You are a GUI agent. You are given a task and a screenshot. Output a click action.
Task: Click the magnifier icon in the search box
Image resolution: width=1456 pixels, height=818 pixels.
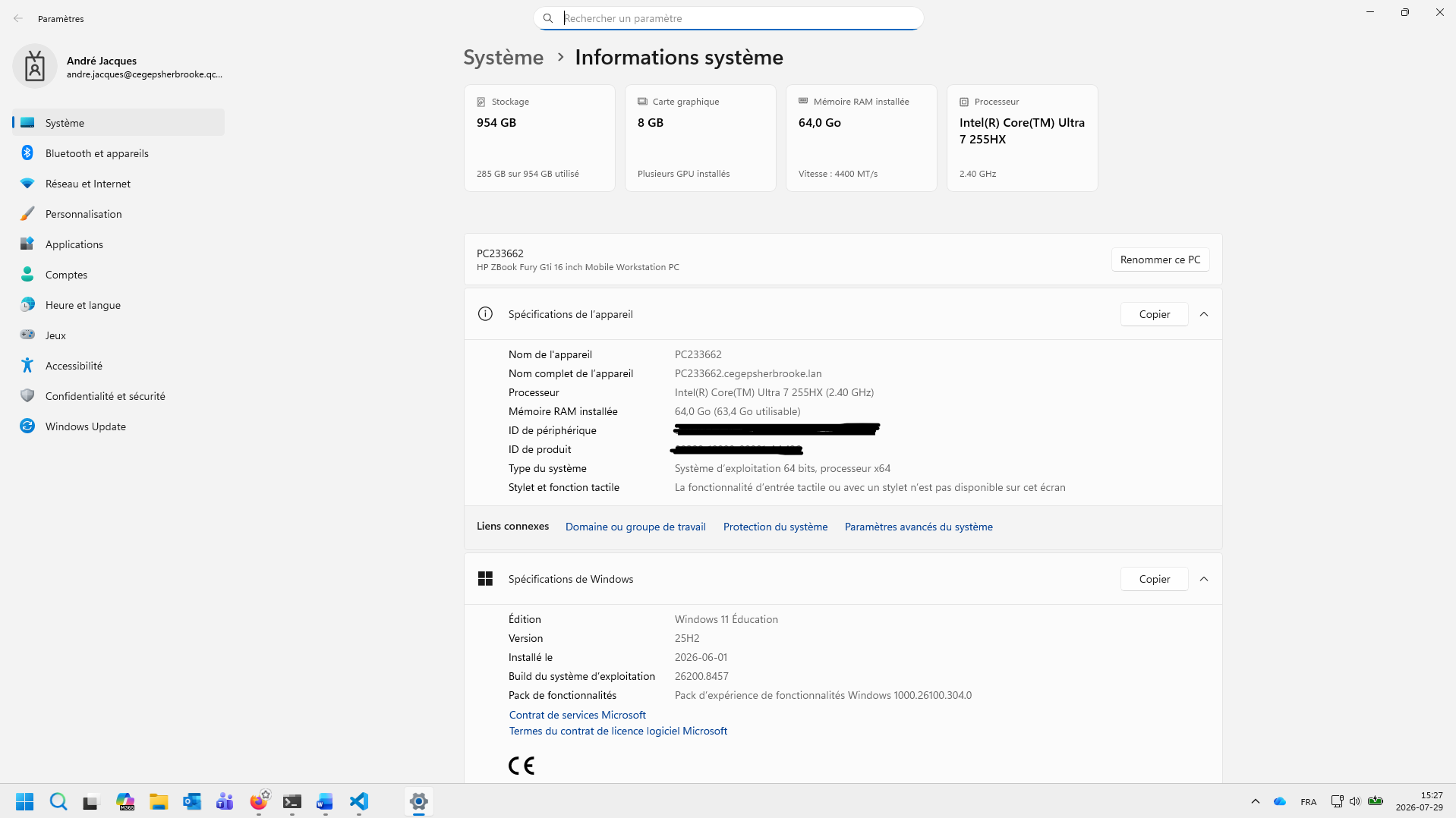[548, 18]
